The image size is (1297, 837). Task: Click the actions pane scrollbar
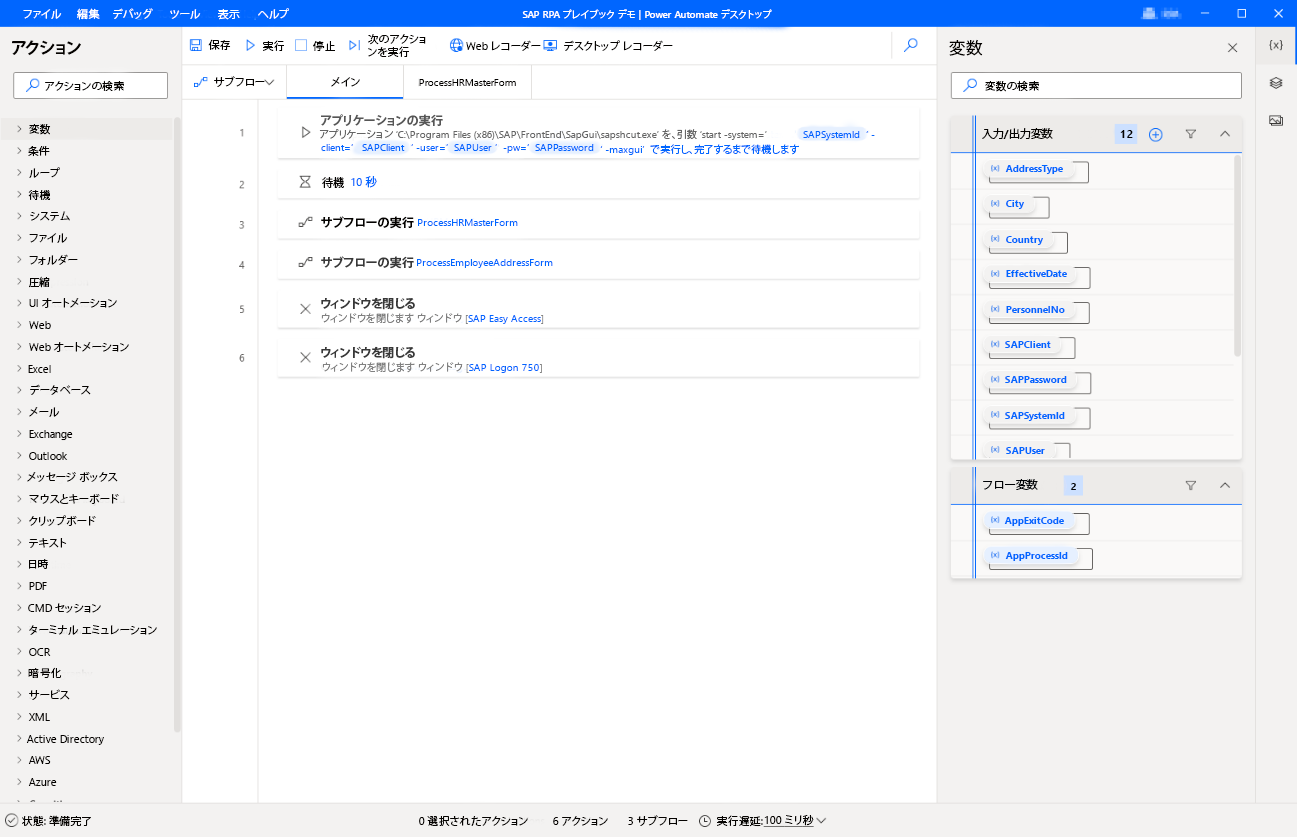pyautogui.click(x=178, y=425)
